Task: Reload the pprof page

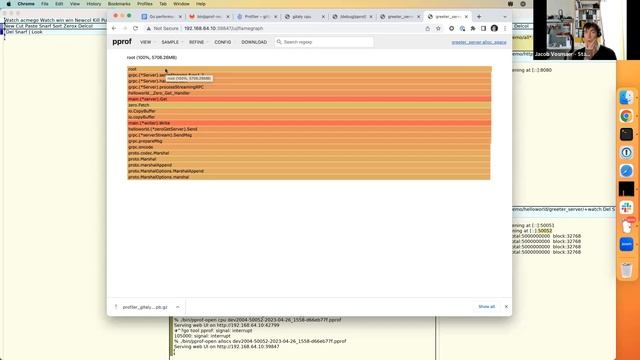Action: [136, 29]
